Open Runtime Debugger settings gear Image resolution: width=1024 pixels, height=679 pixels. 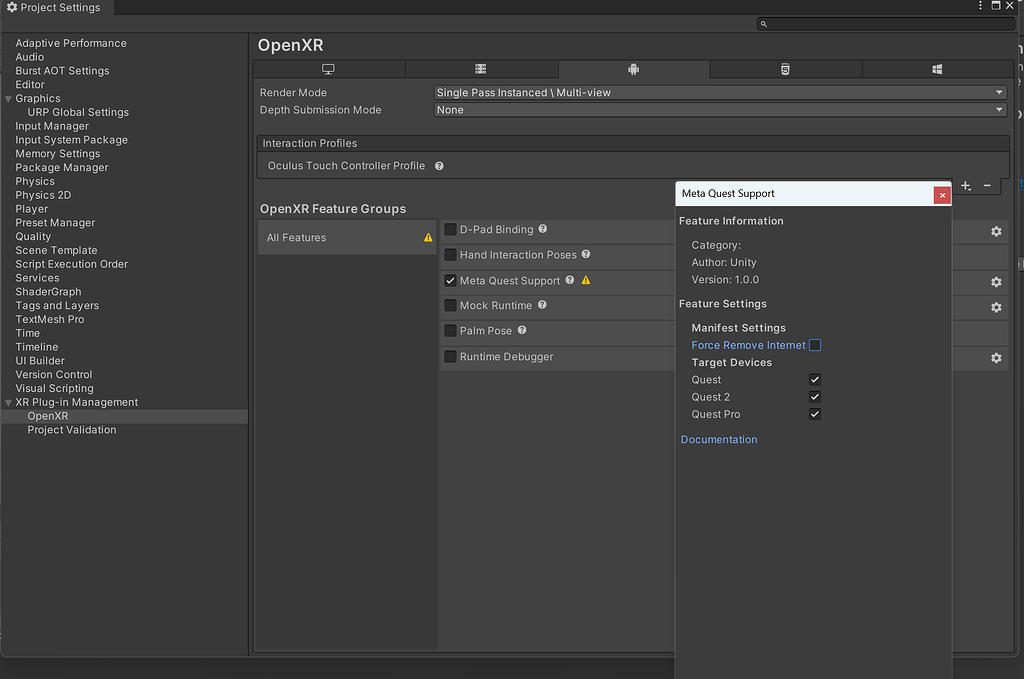coord(996,357)
